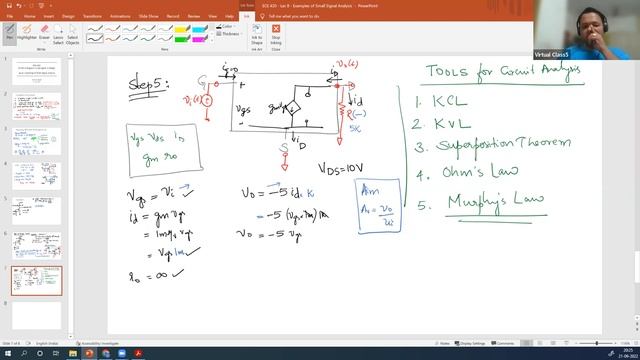Click Ink to Shape button
The width and height of the screenshot is (640, 360).
coord(257,34)
